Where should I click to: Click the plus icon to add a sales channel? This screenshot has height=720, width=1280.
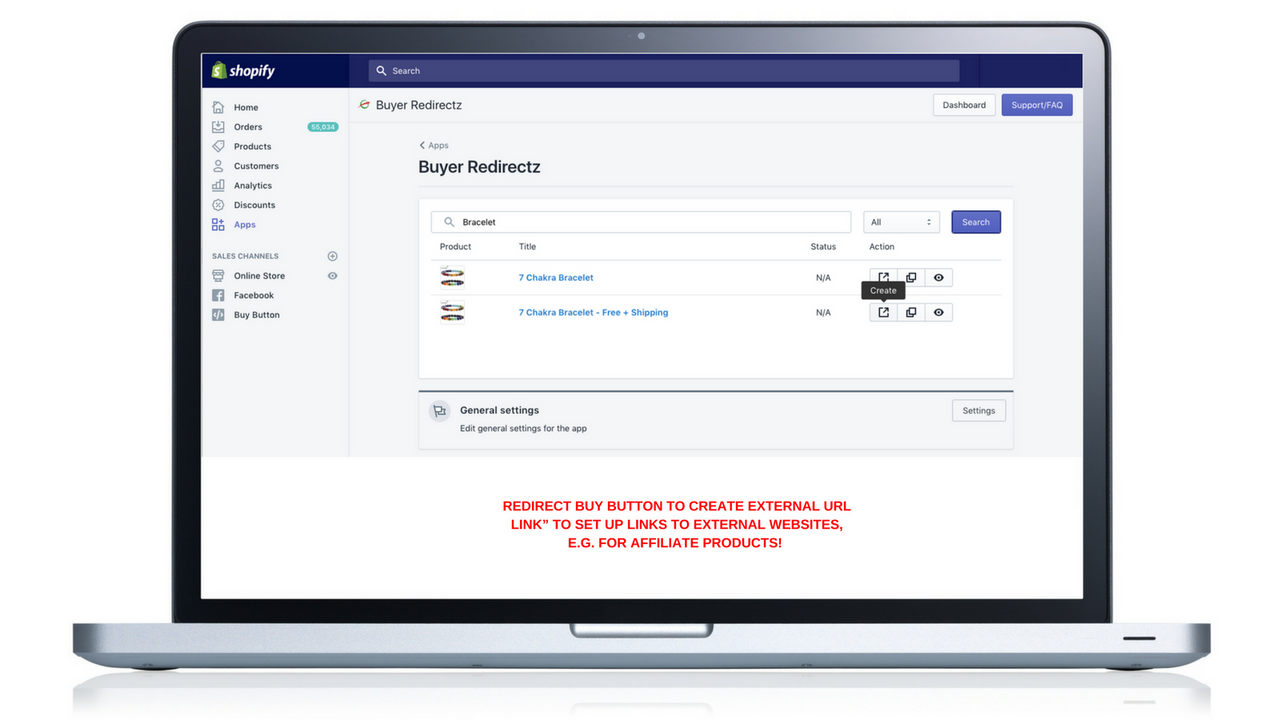tap(331, 256)
